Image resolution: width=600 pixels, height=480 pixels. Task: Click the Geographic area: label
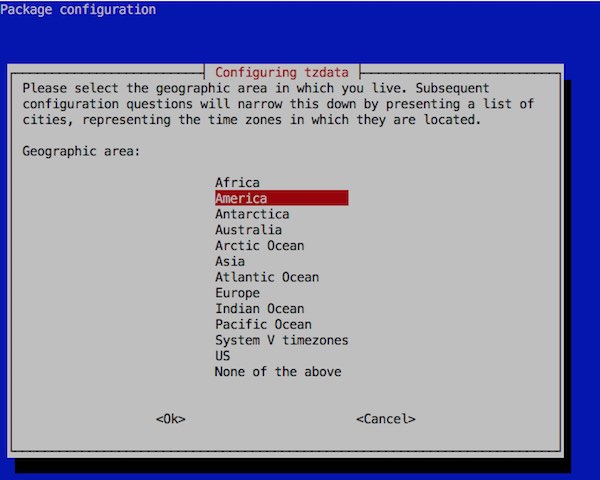[81, 151]
